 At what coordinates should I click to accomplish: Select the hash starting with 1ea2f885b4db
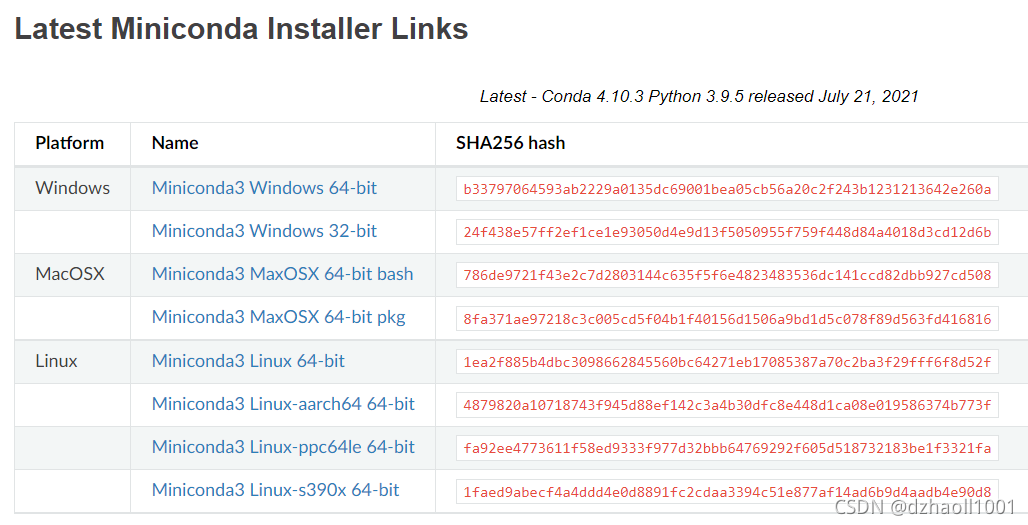(727, 362)
